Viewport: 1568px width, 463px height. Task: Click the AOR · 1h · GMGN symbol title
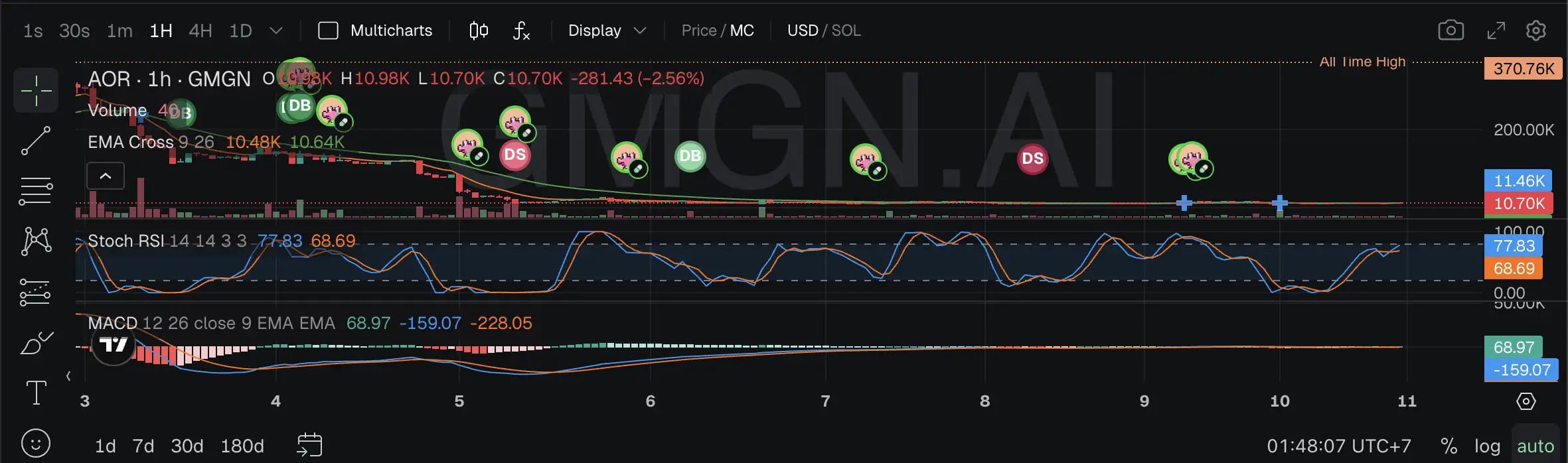pos(169,79)
